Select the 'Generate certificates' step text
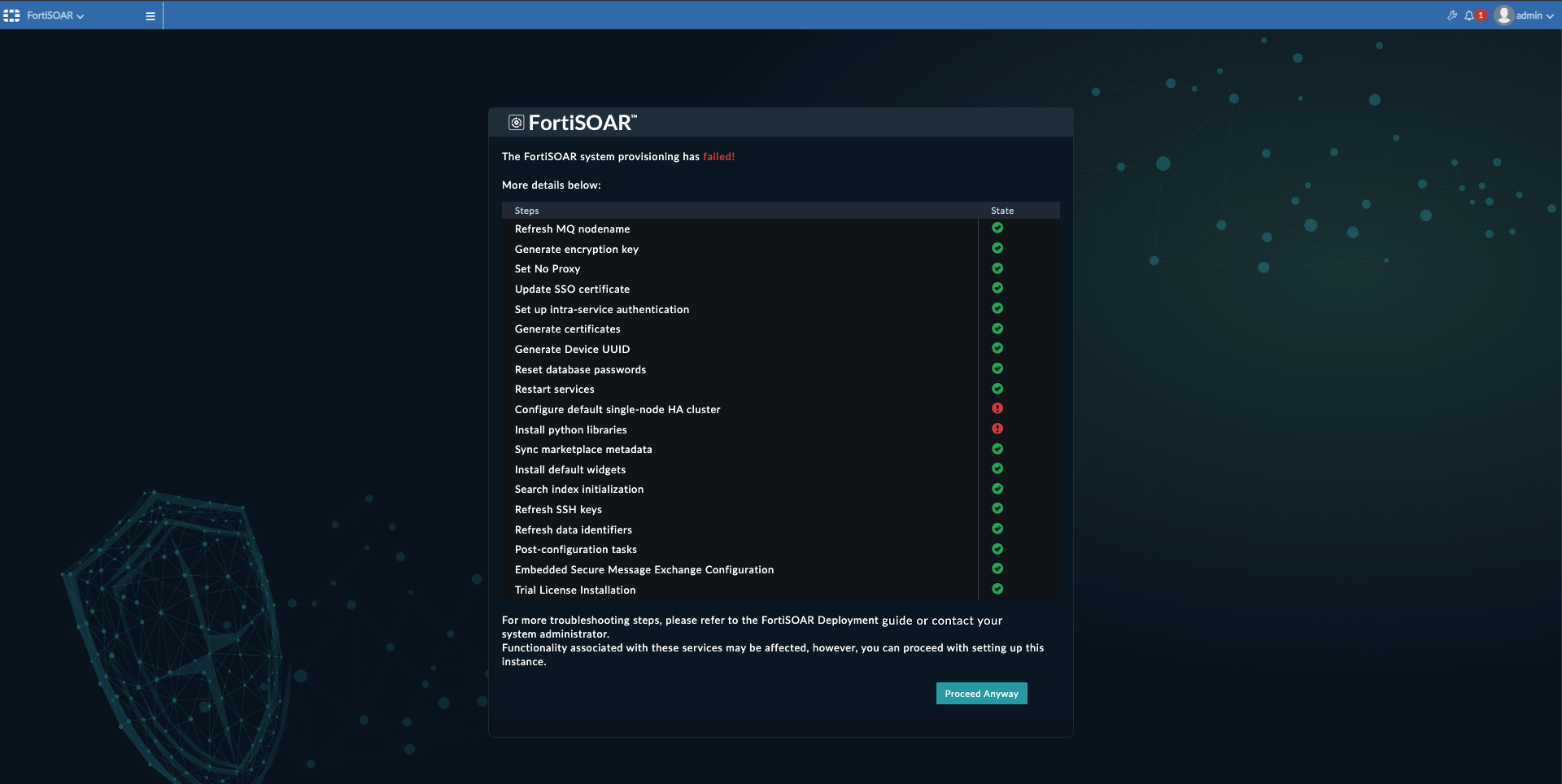The width and height of the screenshot is (1562, 784). point(568,329)
